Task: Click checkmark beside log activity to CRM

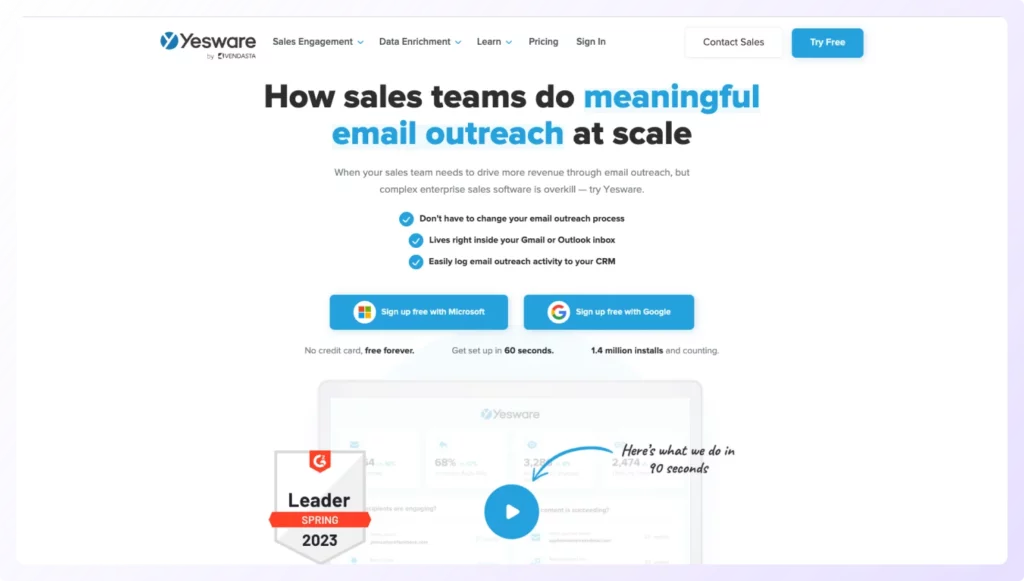Action: tap(415, 262)
